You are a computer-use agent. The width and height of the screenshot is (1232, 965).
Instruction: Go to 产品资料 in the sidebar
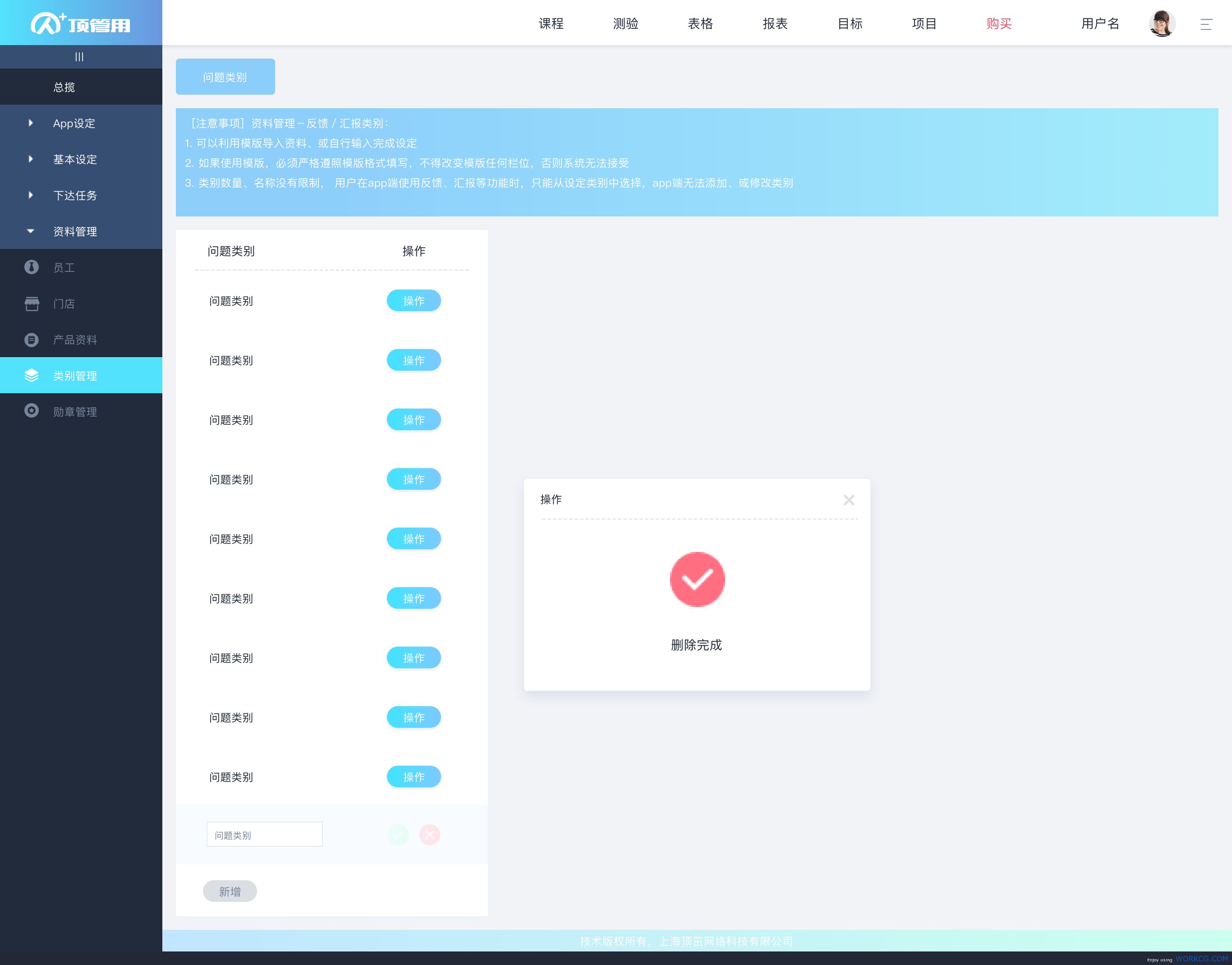[x=81, y=340]
